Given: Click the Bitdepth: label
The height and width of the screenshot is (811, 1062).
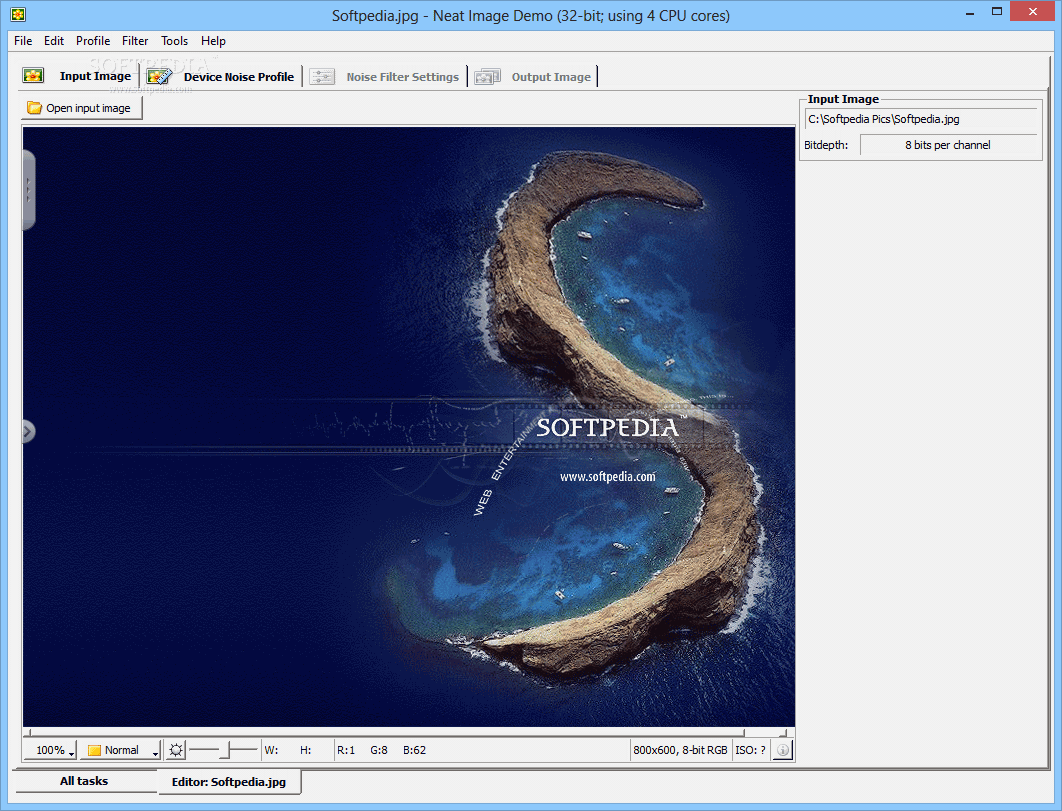Looking at the screenshot, I should 826,145.
